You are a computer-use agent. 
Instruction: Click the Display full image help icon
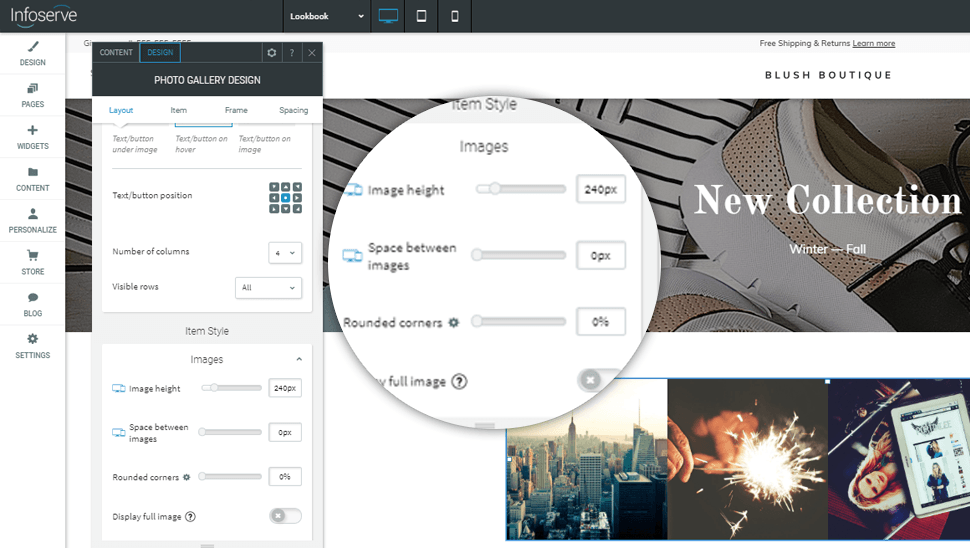click(190, 517)
